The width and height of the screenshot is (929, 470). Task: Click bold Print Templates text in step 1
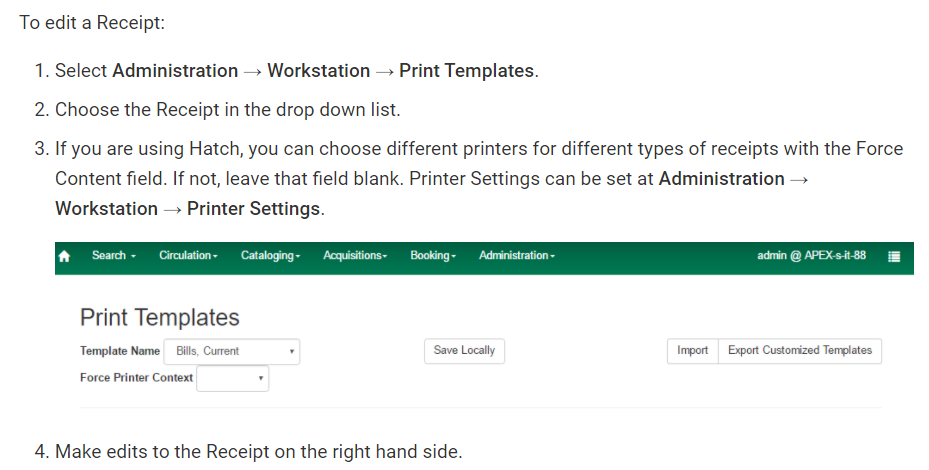point(467,71)
